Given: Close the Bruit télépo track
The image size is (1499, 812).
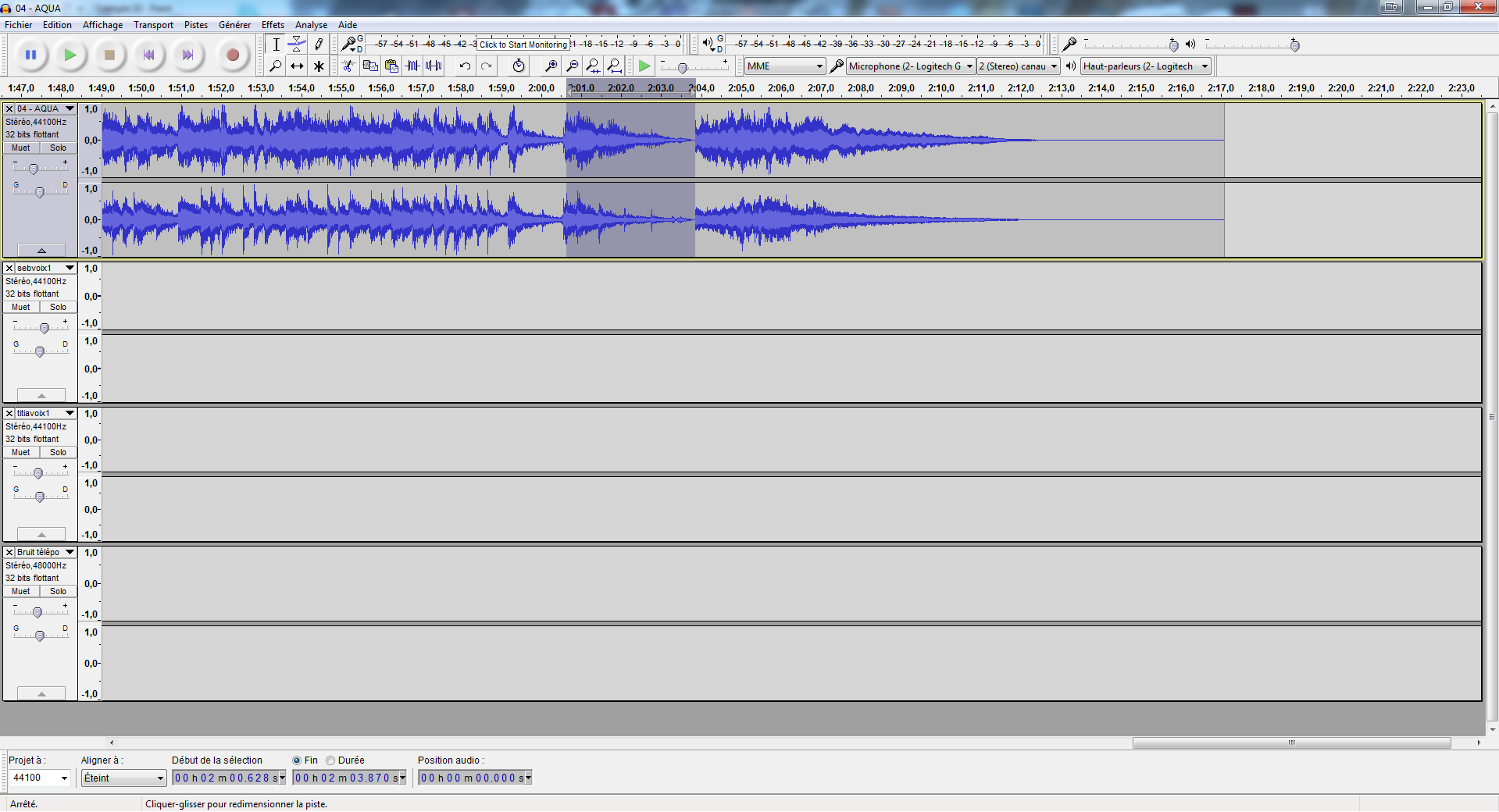Looking at the screenshot, I should [x=9, y=553].
